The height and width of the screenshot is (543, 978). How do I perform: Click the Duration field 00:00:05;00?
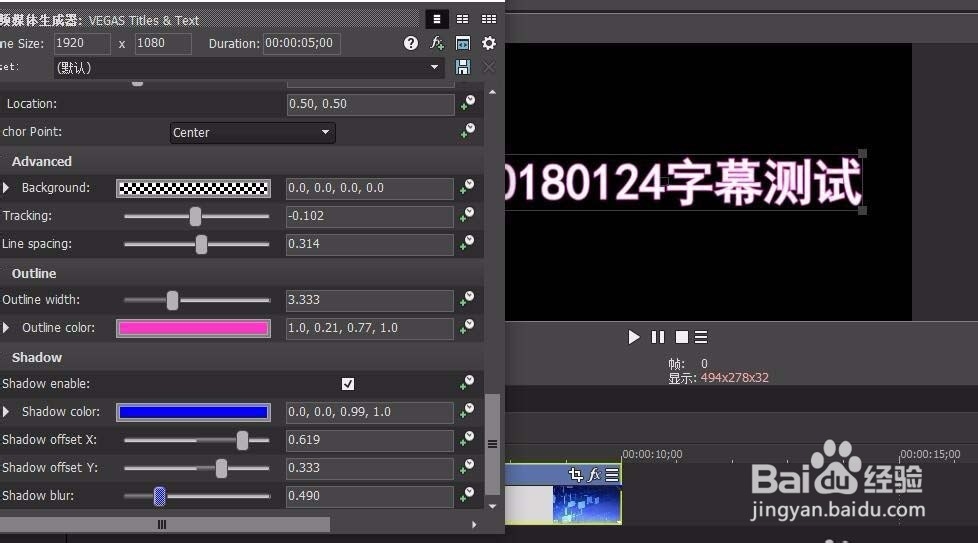(302, 43)
